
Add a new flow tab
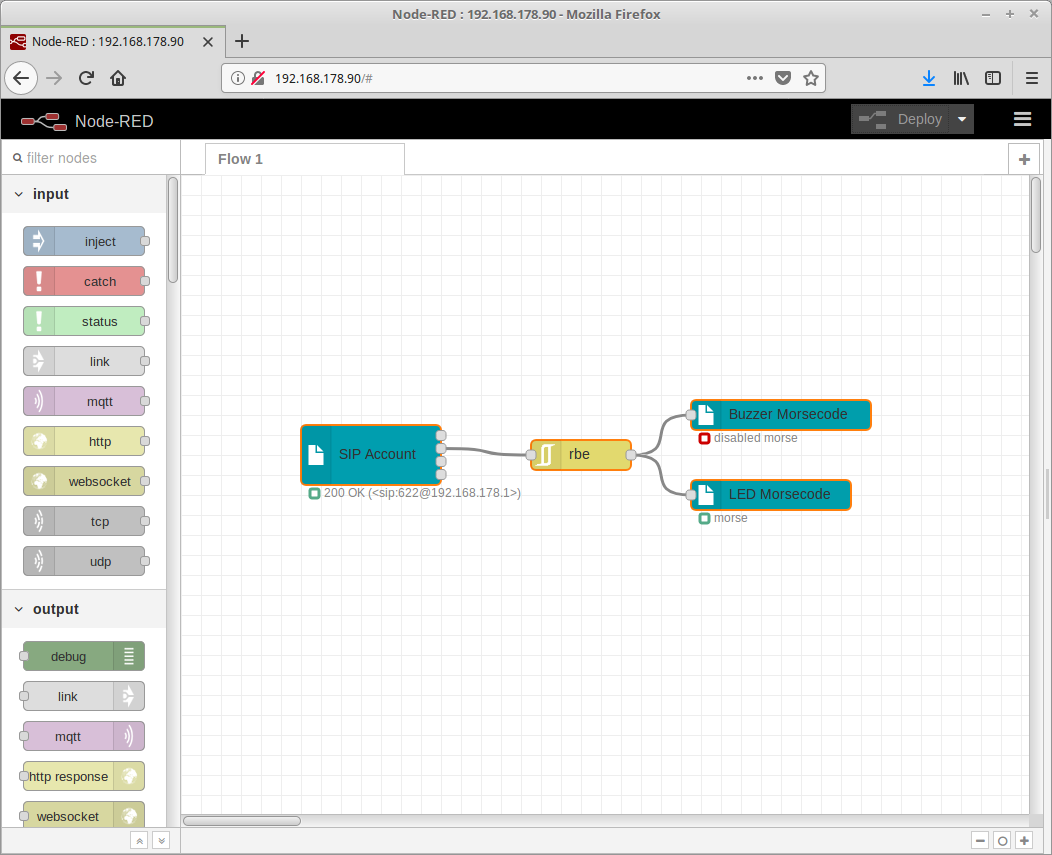1024,159
